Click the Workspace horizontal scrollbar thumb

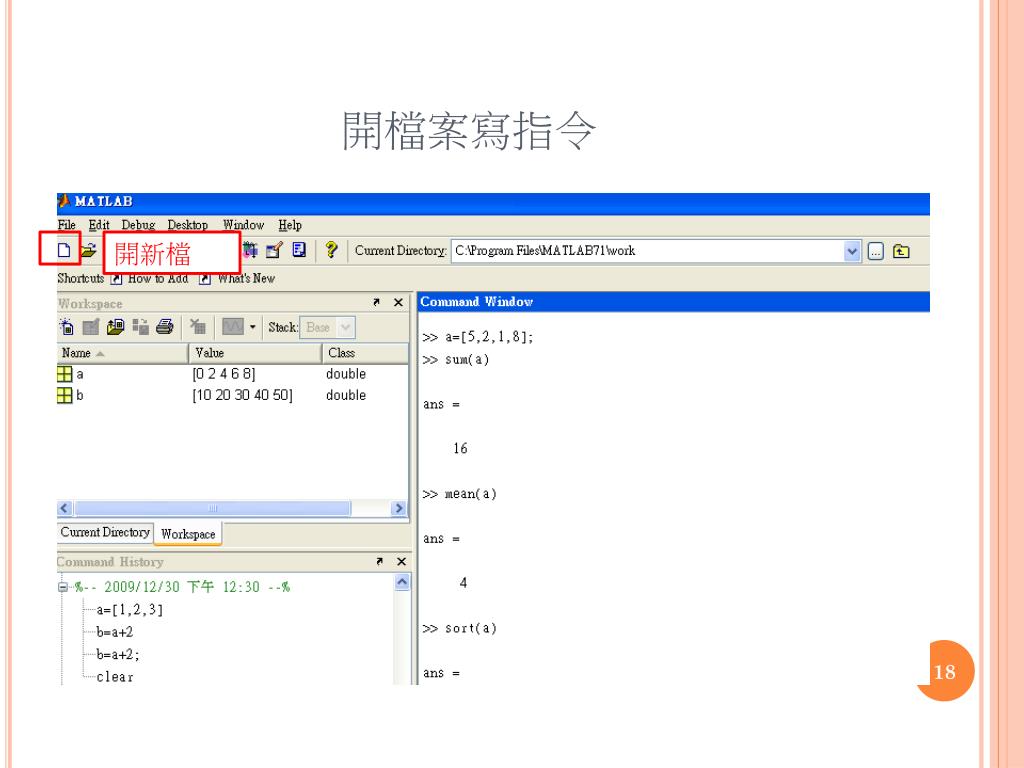[212, 508]
